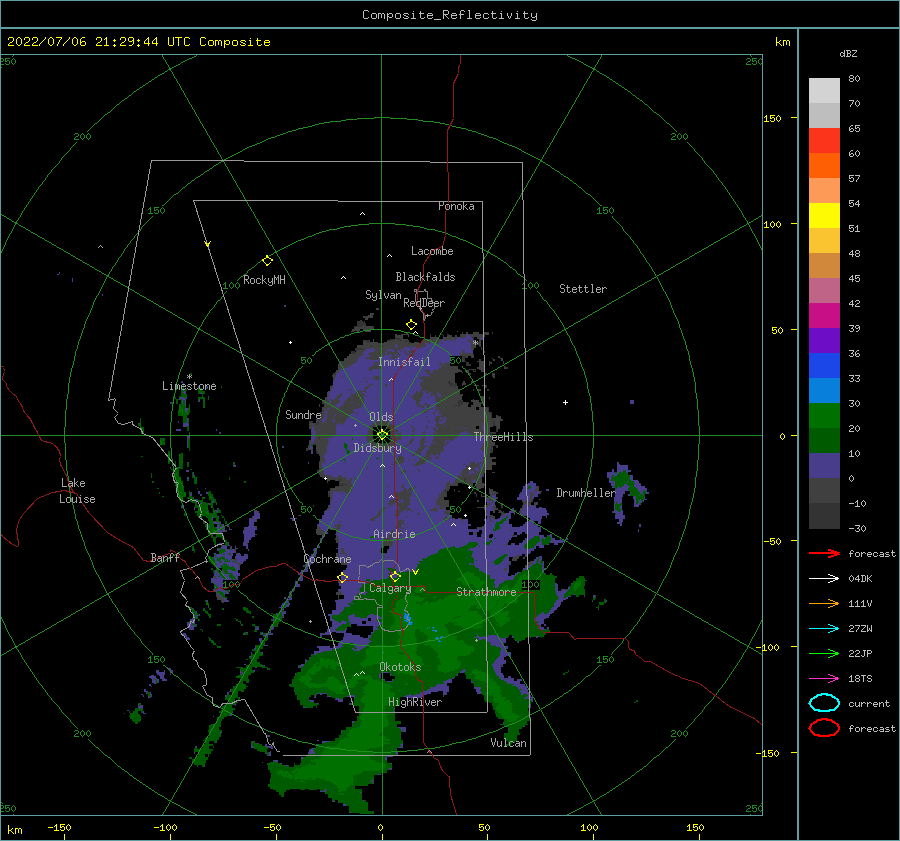Screen dimensions: 900x841
Task: Click the cyan 27ZW arrow icon
Action: [824, 629]
